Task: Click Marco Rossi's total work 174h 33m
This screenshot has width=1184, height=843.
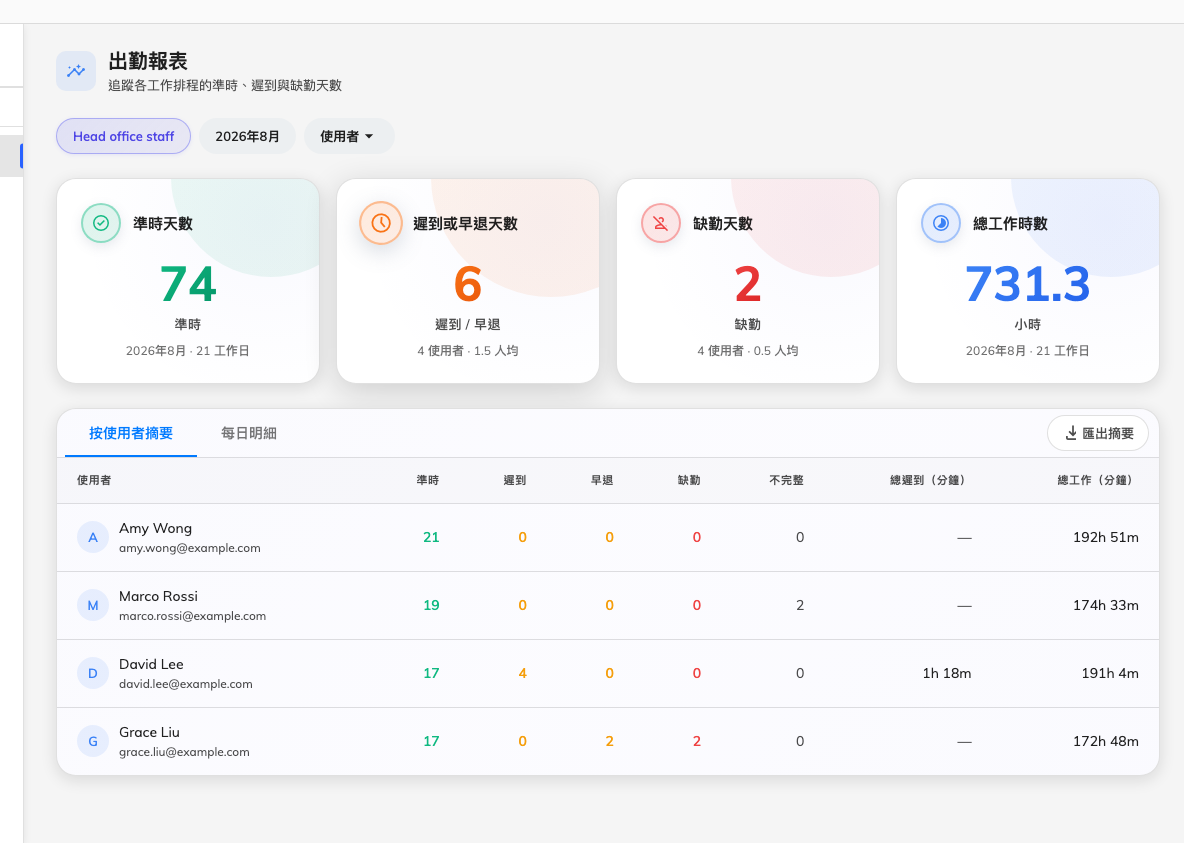Action: [1105, 606]
